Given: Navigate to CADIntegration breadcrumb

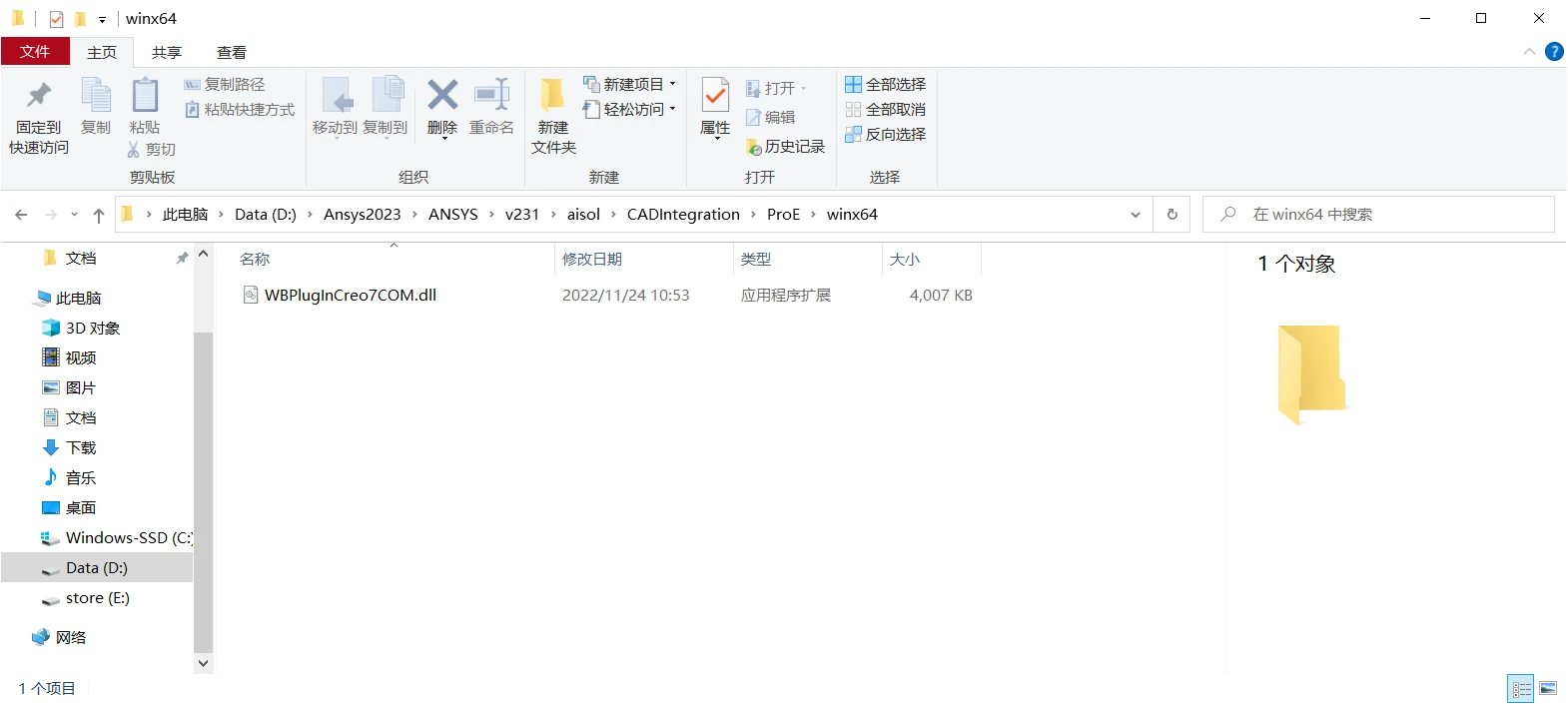Looking at the screenshot, I should pyautogui.click(x=683, y=215).
